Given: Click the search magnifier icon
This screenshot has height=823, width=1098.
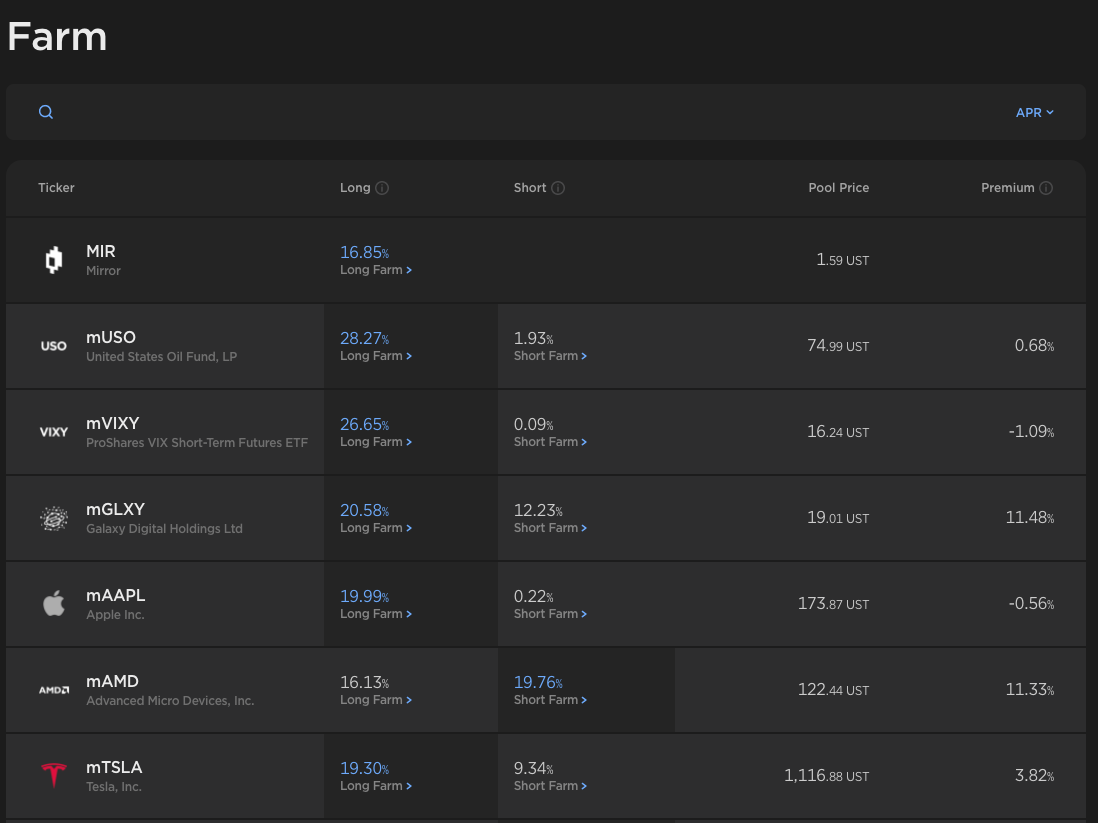Looking at the screenshot, I should pyautogui.click(x=46, y=112).
